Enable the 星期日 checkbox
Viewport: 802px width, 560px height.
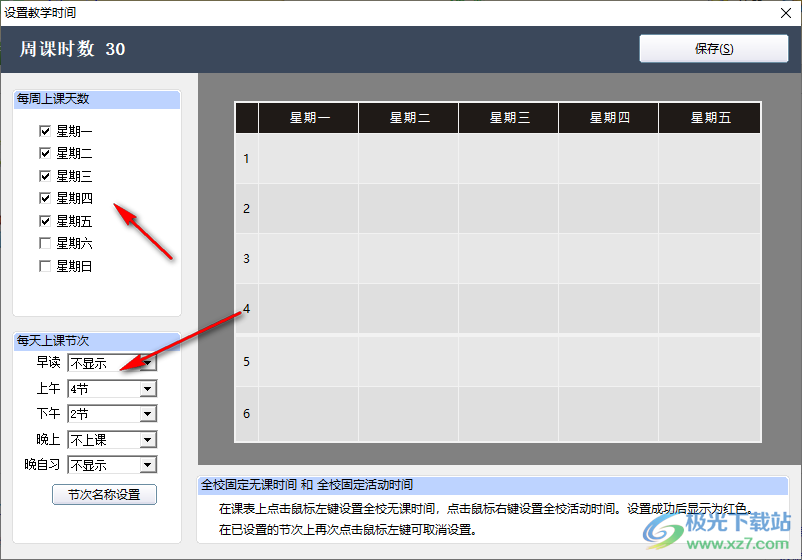[x=45, y=266]
